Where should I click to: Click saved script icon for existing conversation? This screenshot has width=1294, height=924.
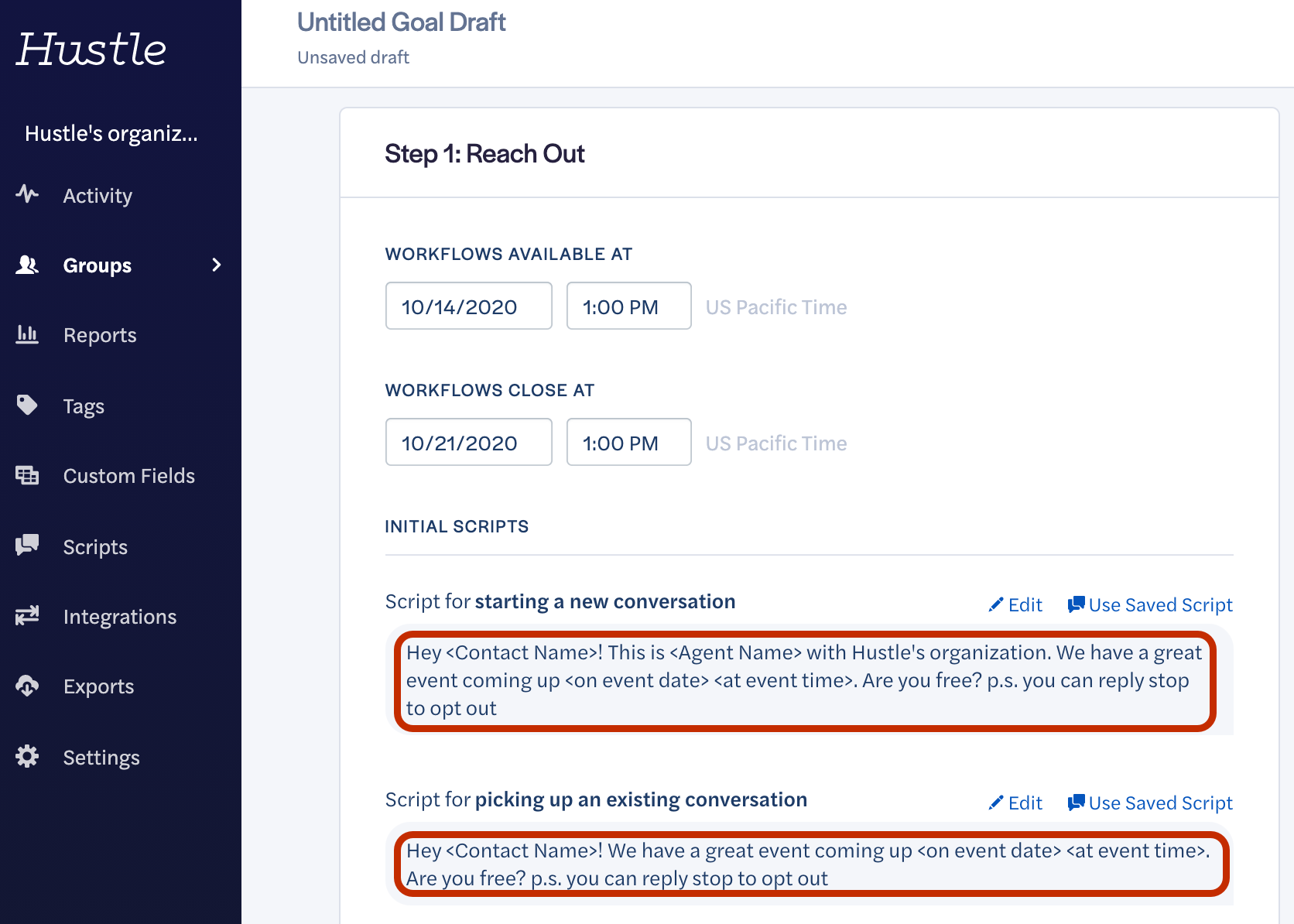(x=1076, y=803)
